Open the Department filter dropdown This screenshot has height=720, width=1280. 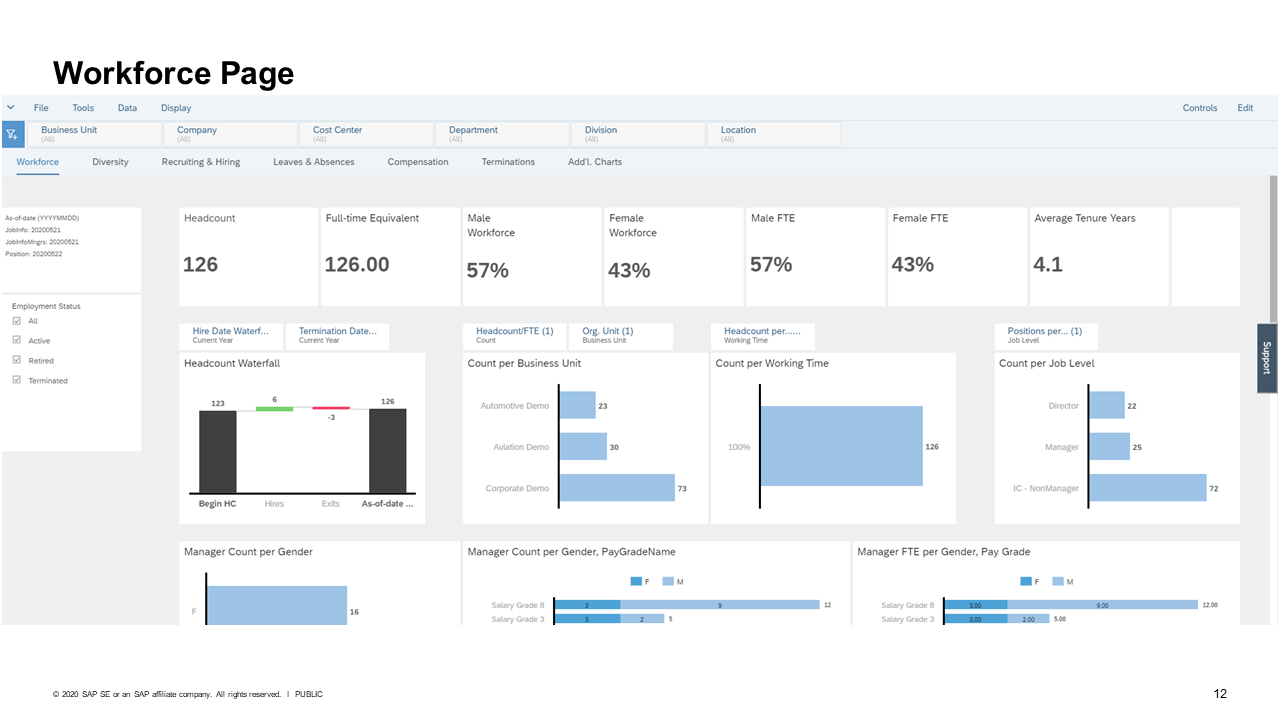click(502, 134)
